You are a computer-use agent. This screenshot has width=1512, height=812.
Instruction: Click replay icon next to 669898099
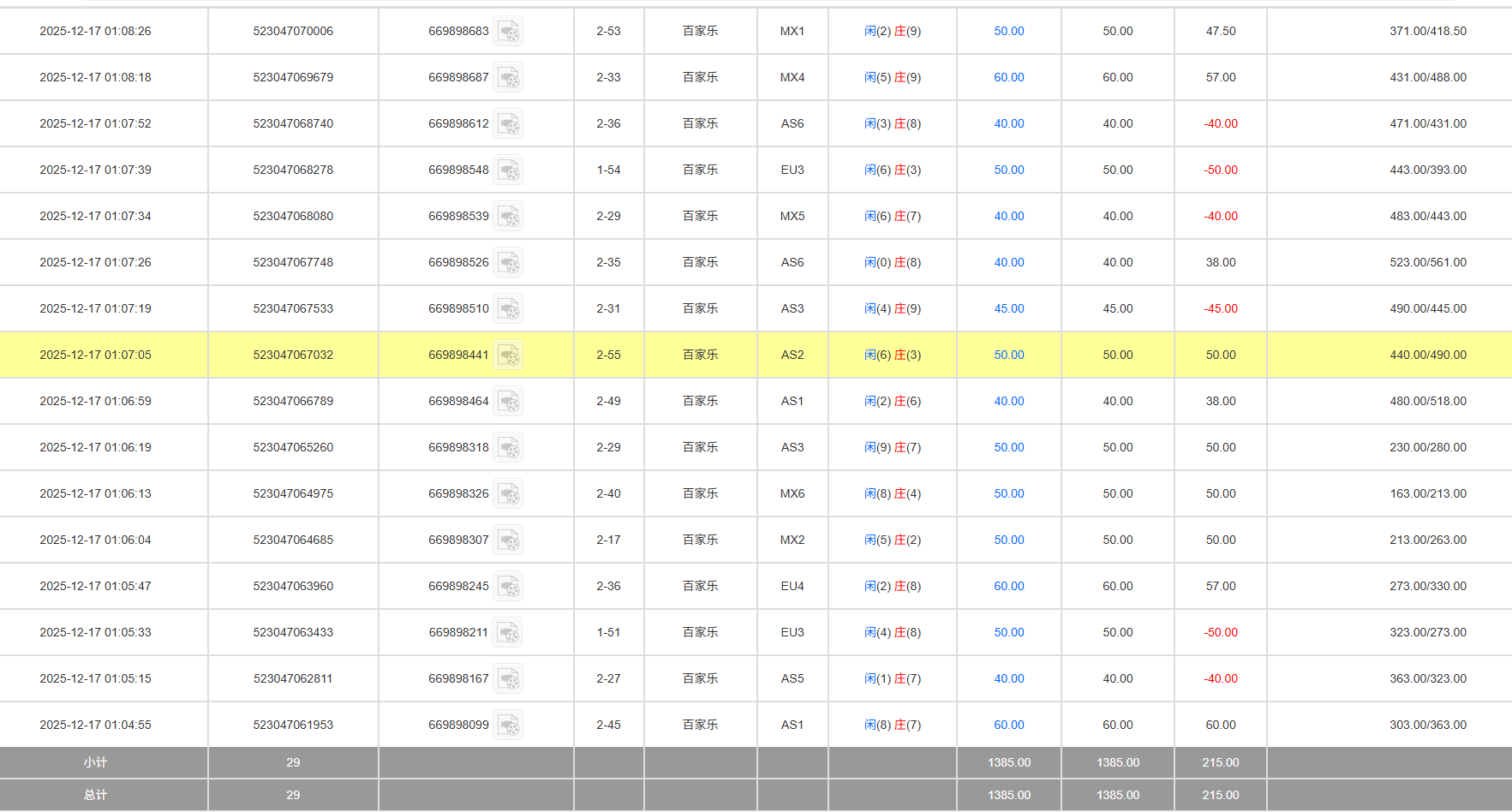(508, 725)
